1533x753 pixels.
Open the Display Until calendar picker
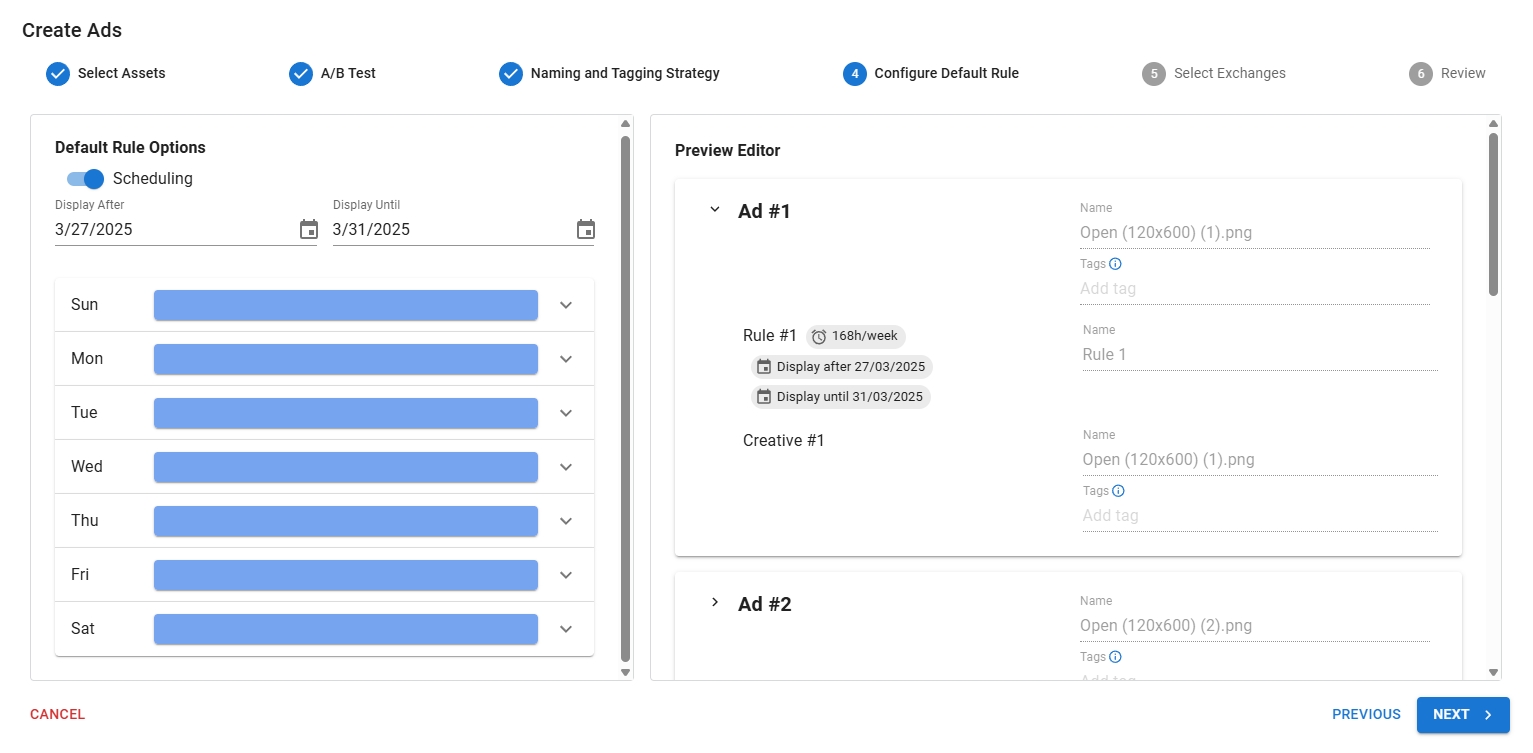(x=586, y=230)
